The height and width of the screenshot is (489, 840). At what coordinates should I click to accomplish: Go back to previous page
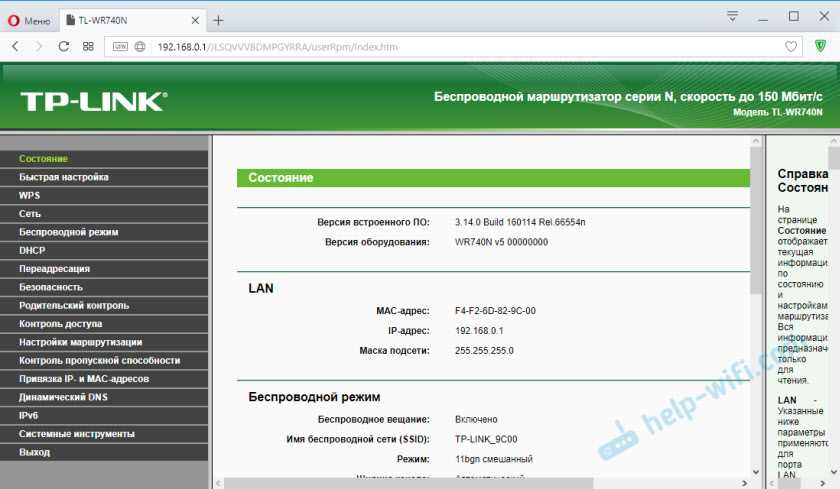(x=15, y=47)
